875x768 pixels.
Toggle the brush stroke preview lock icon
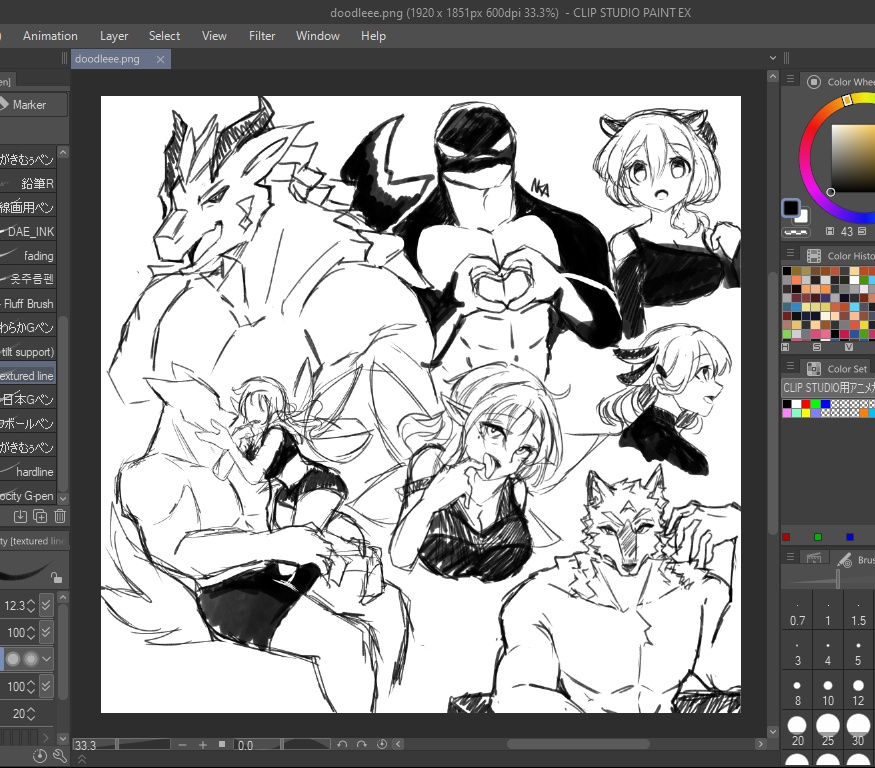coord(56,577)
